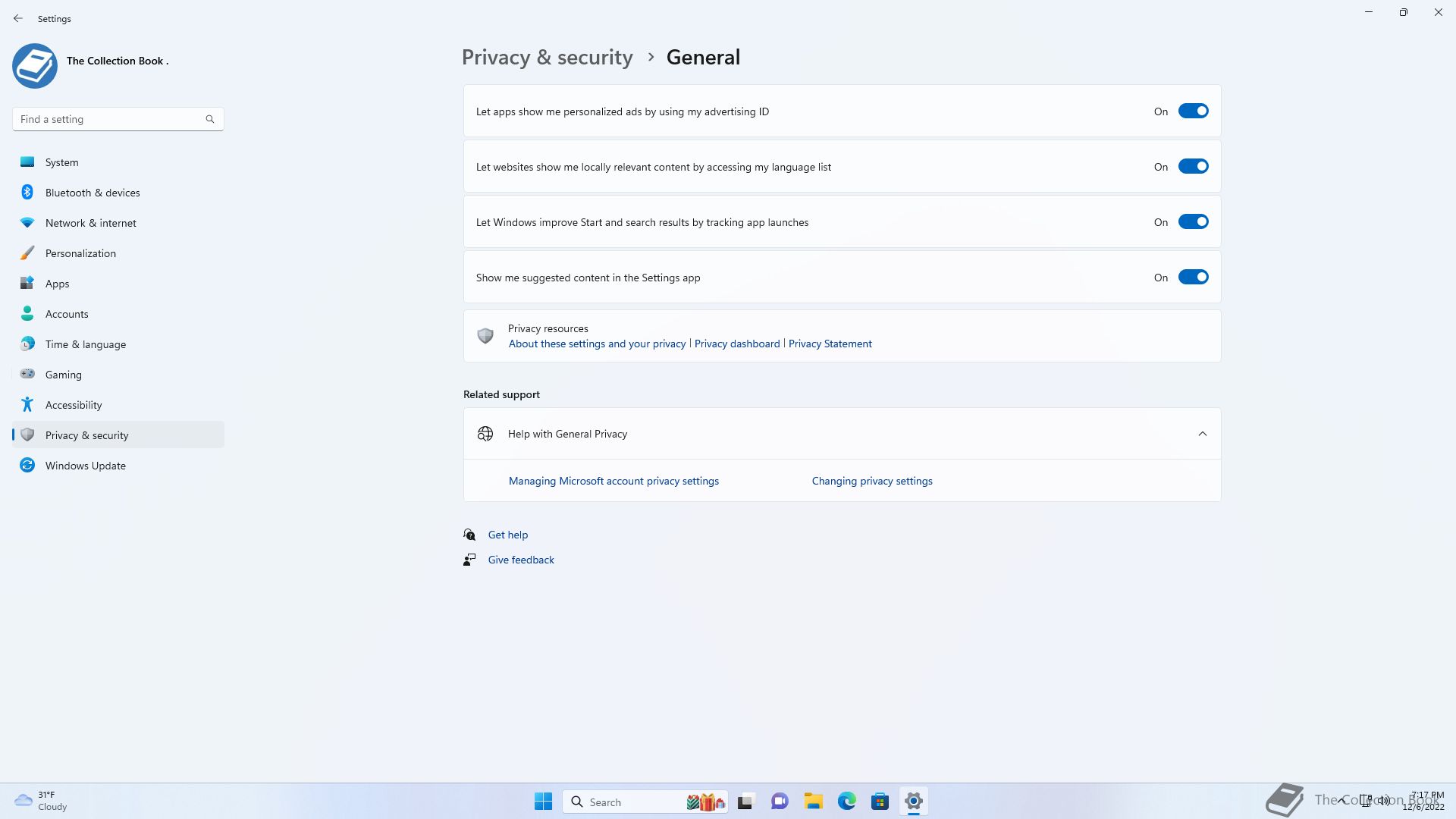Viewport: 1456px width, 819px height.
Task: Click the back arrow in Settings
Action: (18, 18)
